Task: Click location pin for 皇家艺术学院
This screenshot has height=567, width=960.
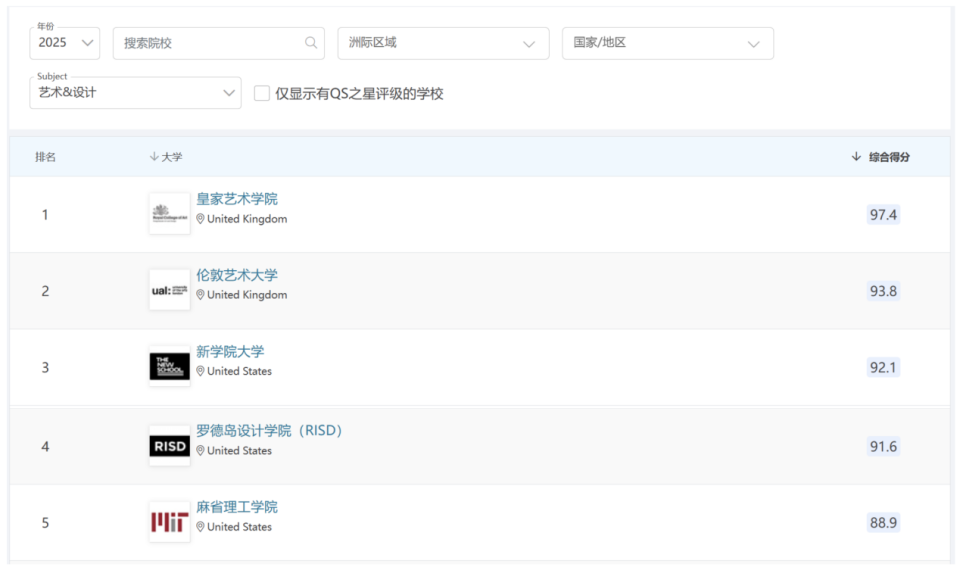Action: point(200,219)
